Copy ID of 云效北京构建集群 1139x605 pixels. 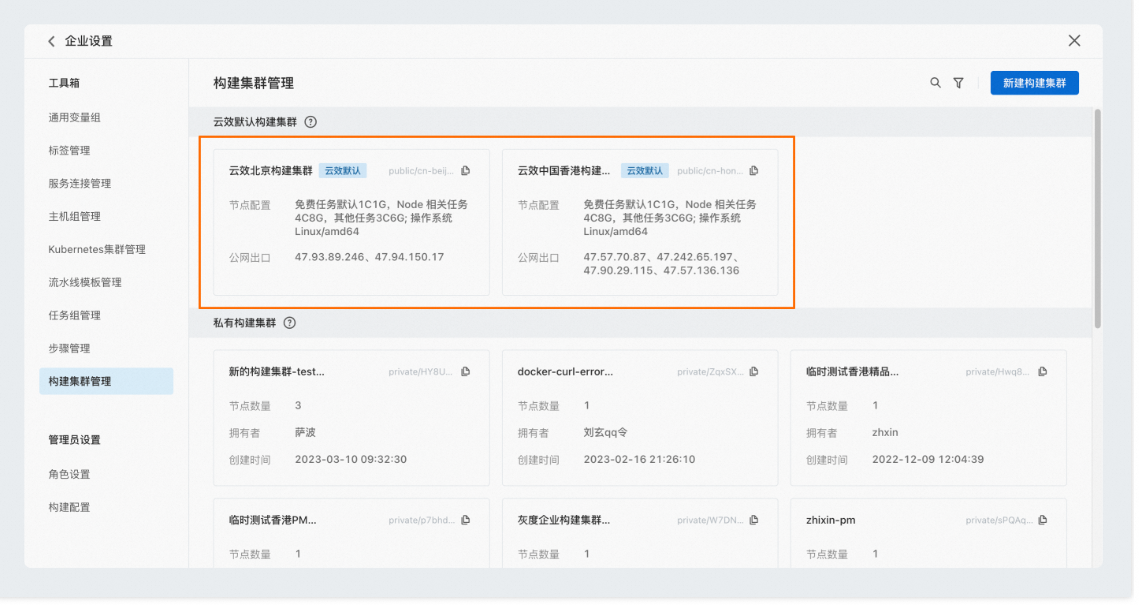click(x=468, y=171)
